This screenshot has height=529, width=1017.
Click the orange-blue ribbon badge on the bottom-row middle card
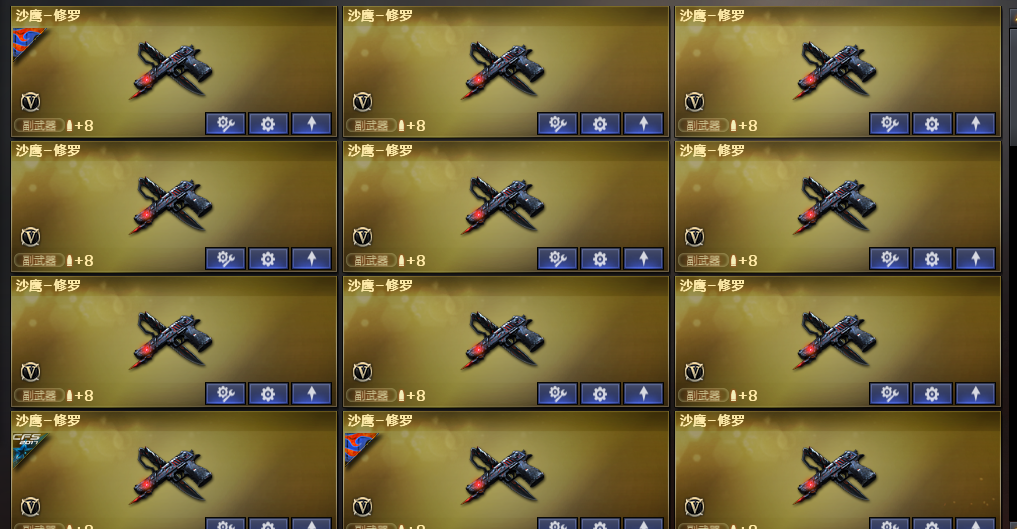click(x=359, y=449)
